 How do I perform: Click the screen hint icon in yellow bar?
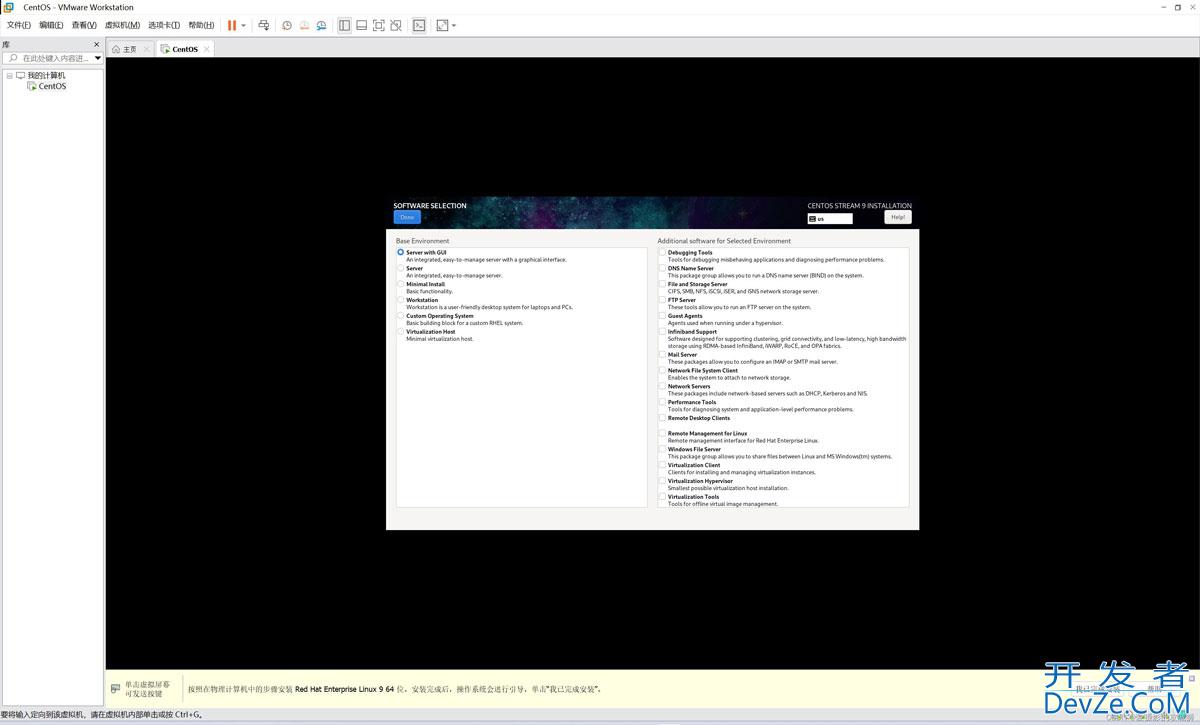pyautogui.click(x=116, y=689)
